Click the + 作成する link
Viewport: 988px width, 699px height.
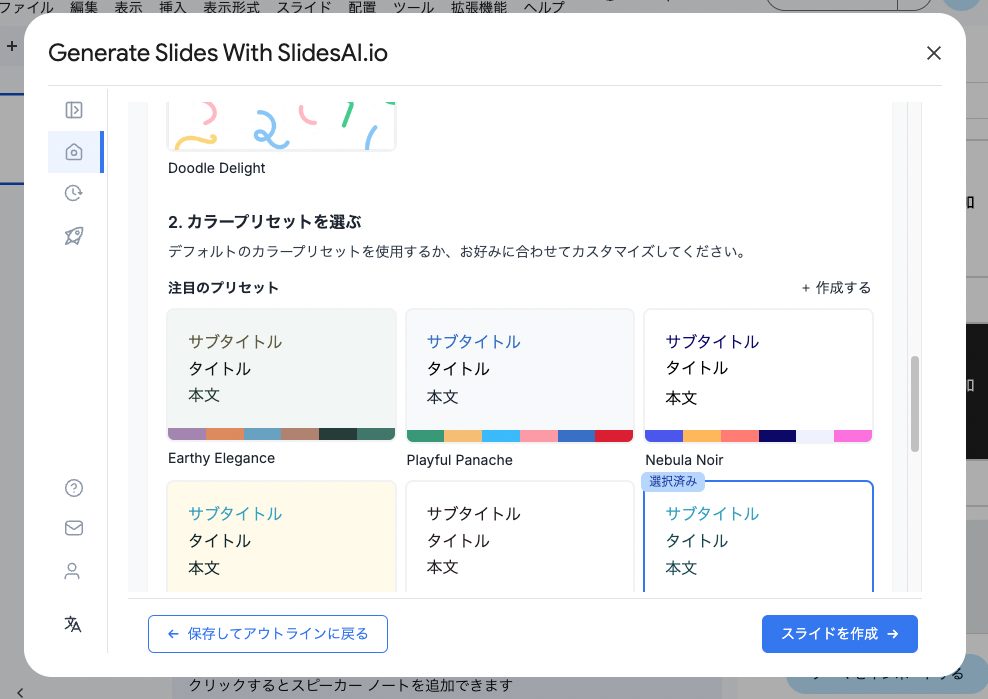[x=836, y=288]
